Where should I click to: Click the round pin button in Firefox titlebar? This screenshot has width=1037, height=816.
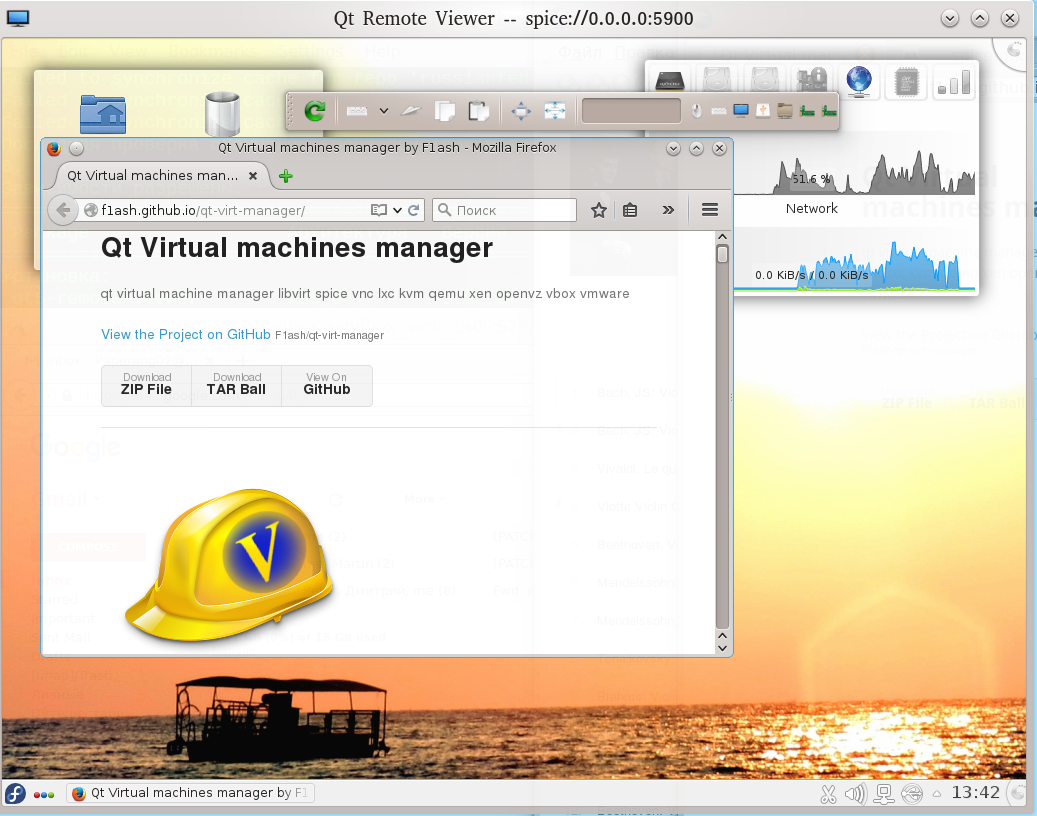[x=77, y=148]
